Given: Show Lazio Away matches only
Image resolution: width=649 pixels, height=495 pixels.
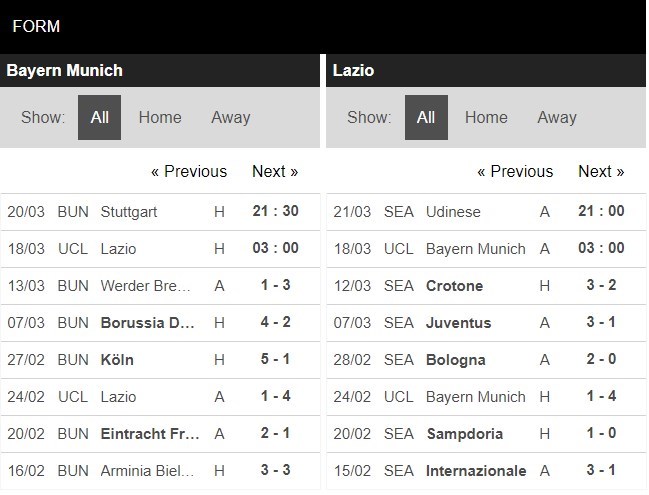Looking at the screenshot, I should [x=556, y=117].
